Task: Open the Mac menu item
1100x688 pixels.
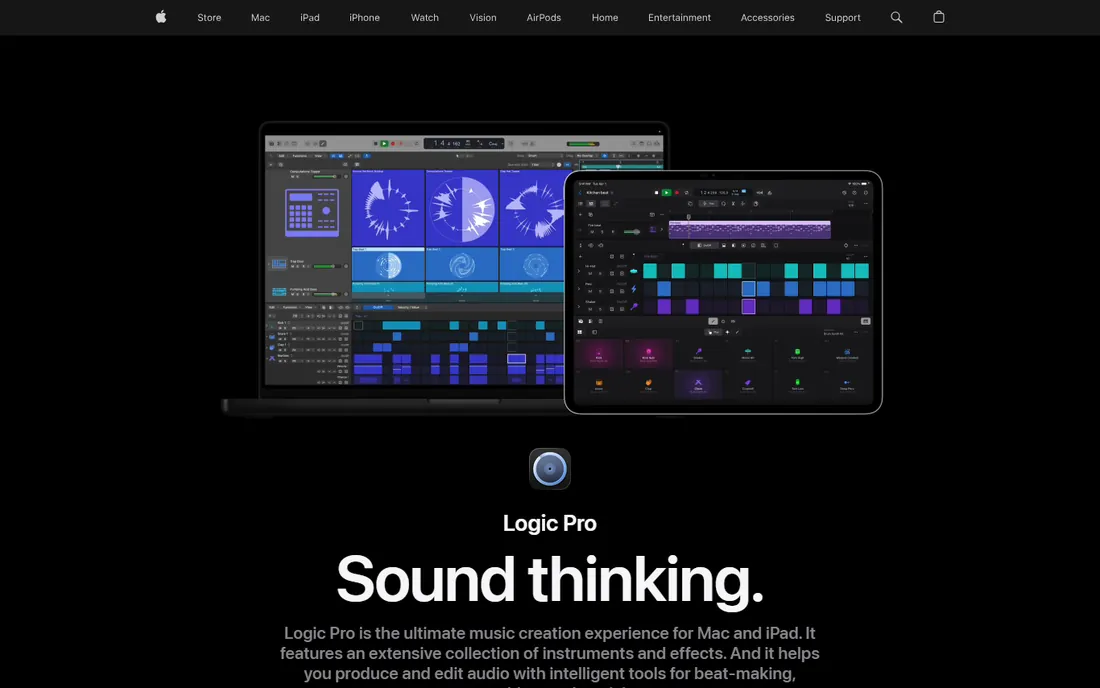Action: [260, 18]
